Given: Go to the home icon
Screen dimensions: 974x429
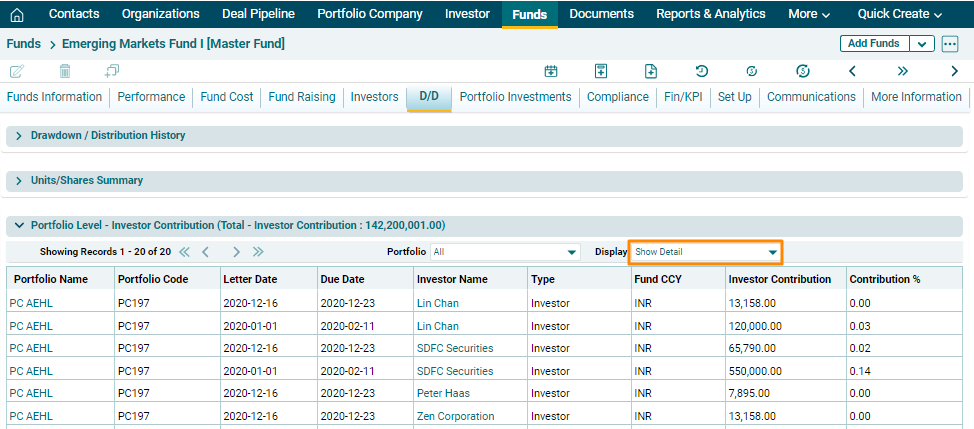Looking at the screenshot, I should coord(16,14).
